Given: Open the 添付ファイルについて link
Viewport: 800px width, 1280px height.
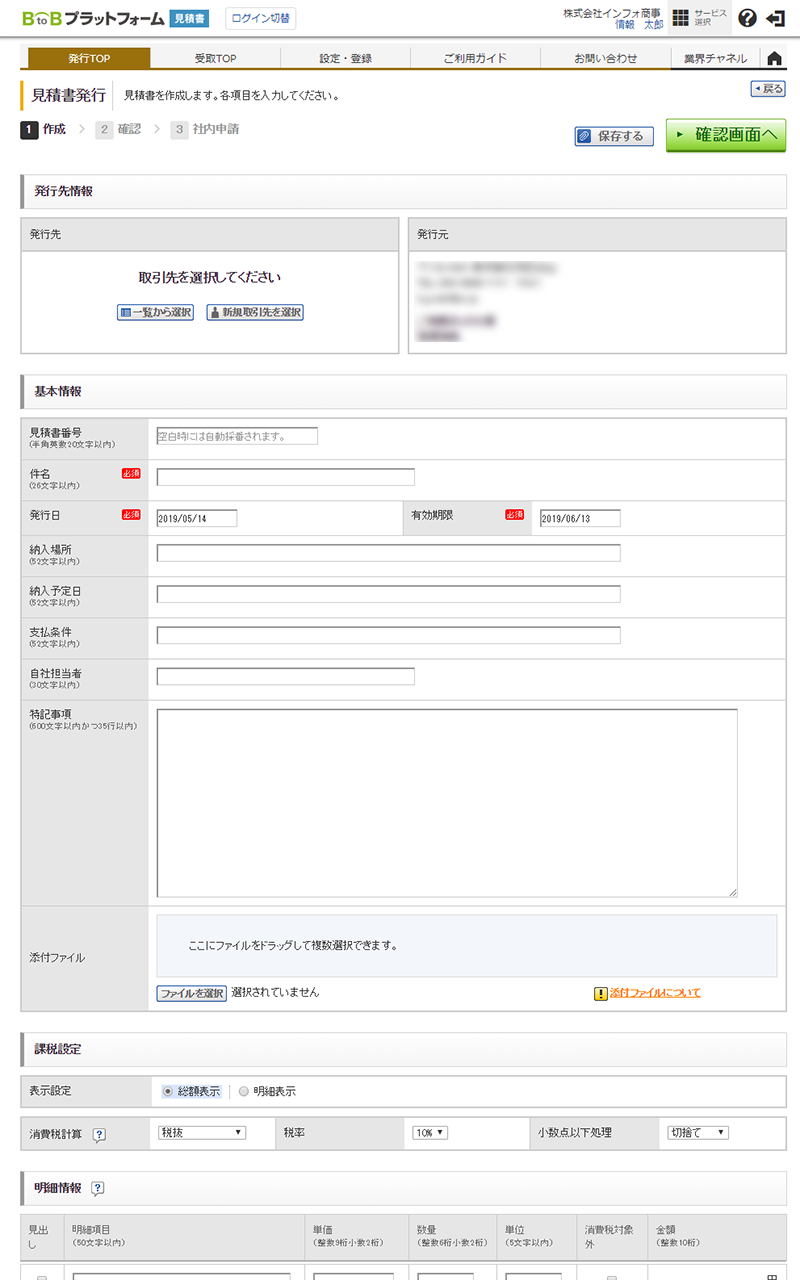Looking at the screenshot, I should [655, 993].
